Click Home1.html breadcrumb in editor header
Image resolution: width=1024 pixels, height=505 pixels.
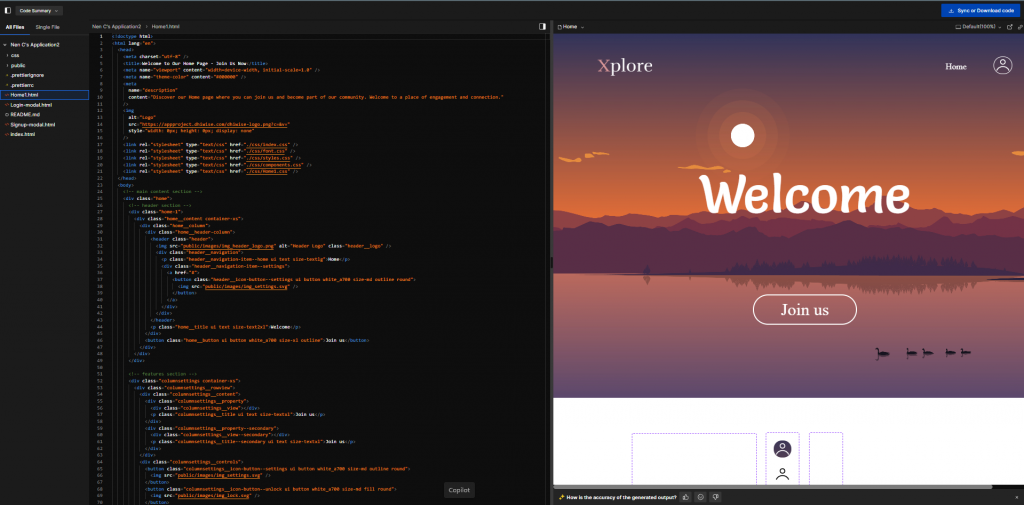[x=165, y=27]
